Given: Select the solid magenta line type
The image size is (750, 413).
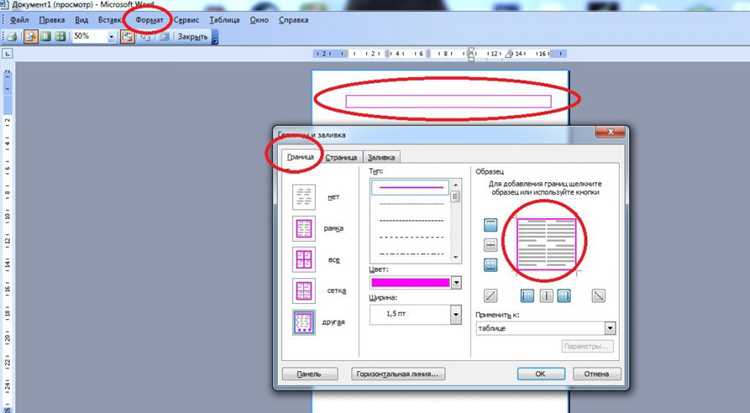Looking at the screenshot, I should click(410, 188).
